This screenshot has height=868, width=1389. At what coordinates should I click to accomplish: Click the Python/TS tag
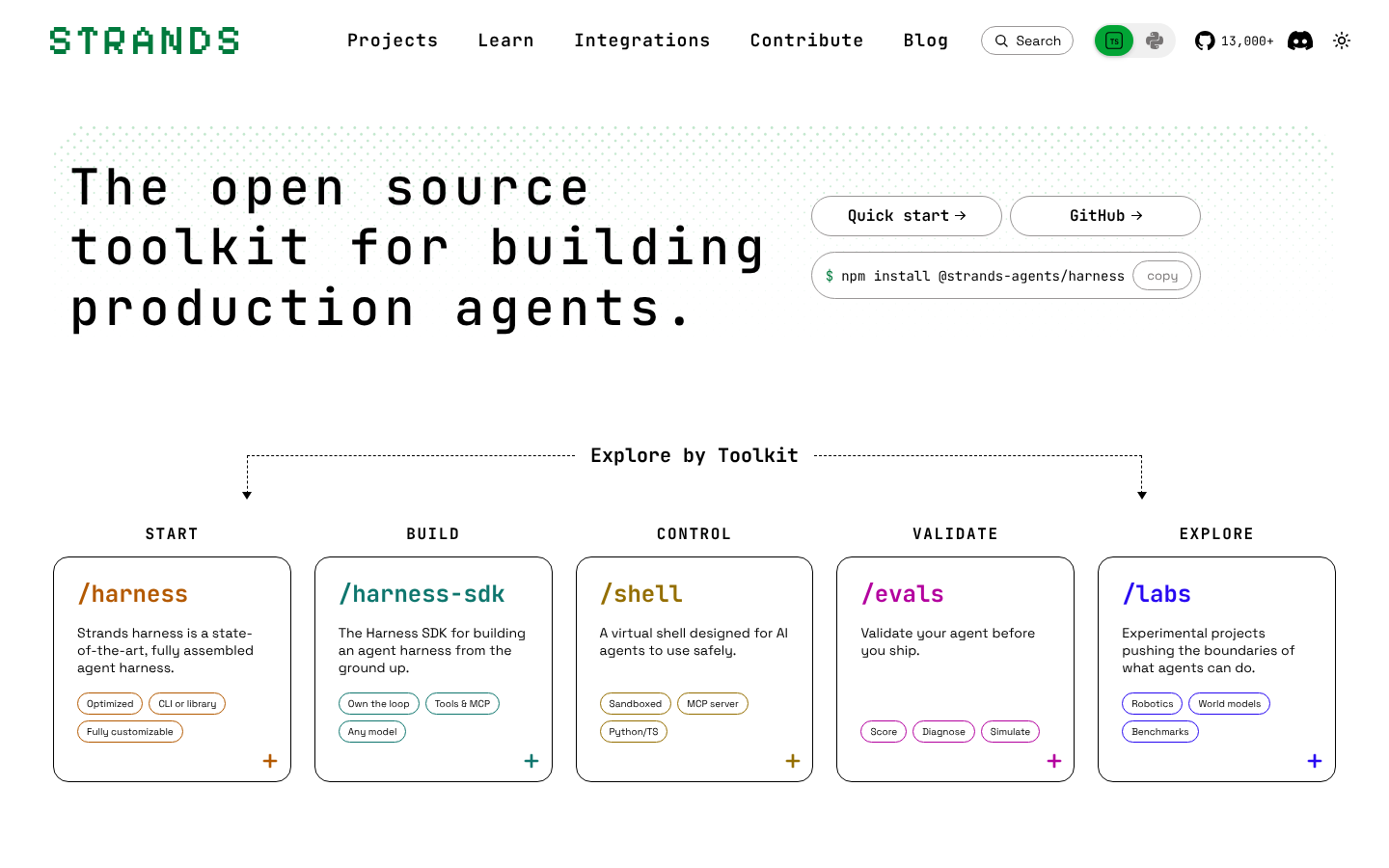[634, 732]
